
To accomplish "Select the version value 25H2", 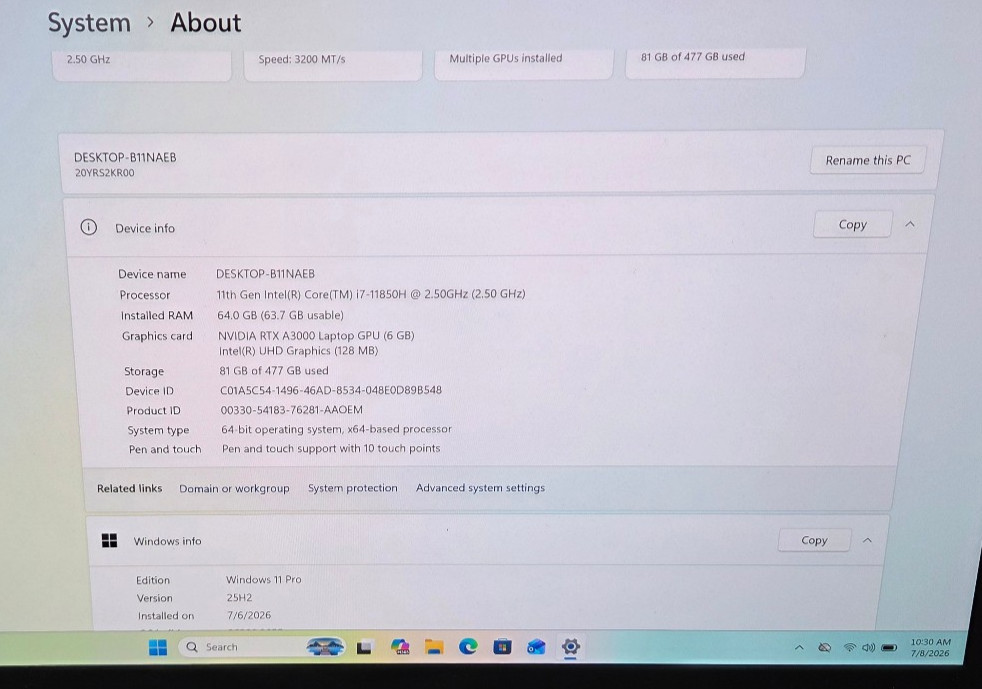I will click(239, 598).
